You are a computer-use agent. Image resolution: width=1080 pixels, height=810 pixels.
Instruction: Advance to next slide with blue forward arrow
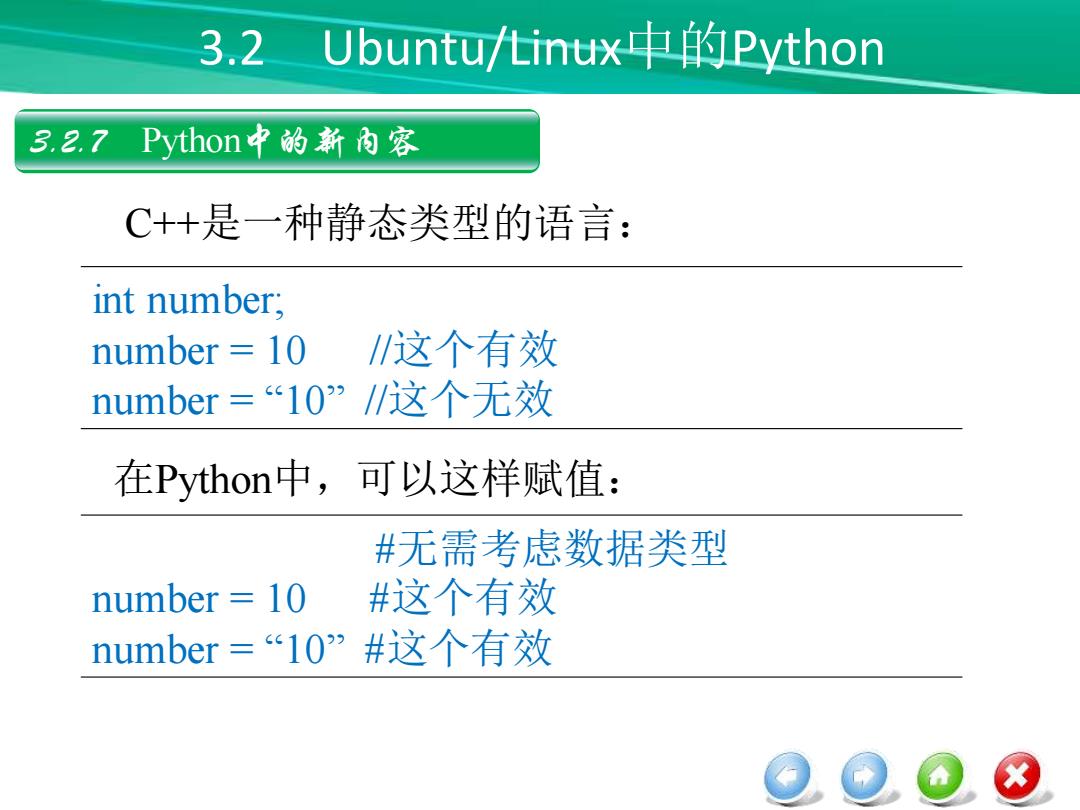click(x=865, y=777)
